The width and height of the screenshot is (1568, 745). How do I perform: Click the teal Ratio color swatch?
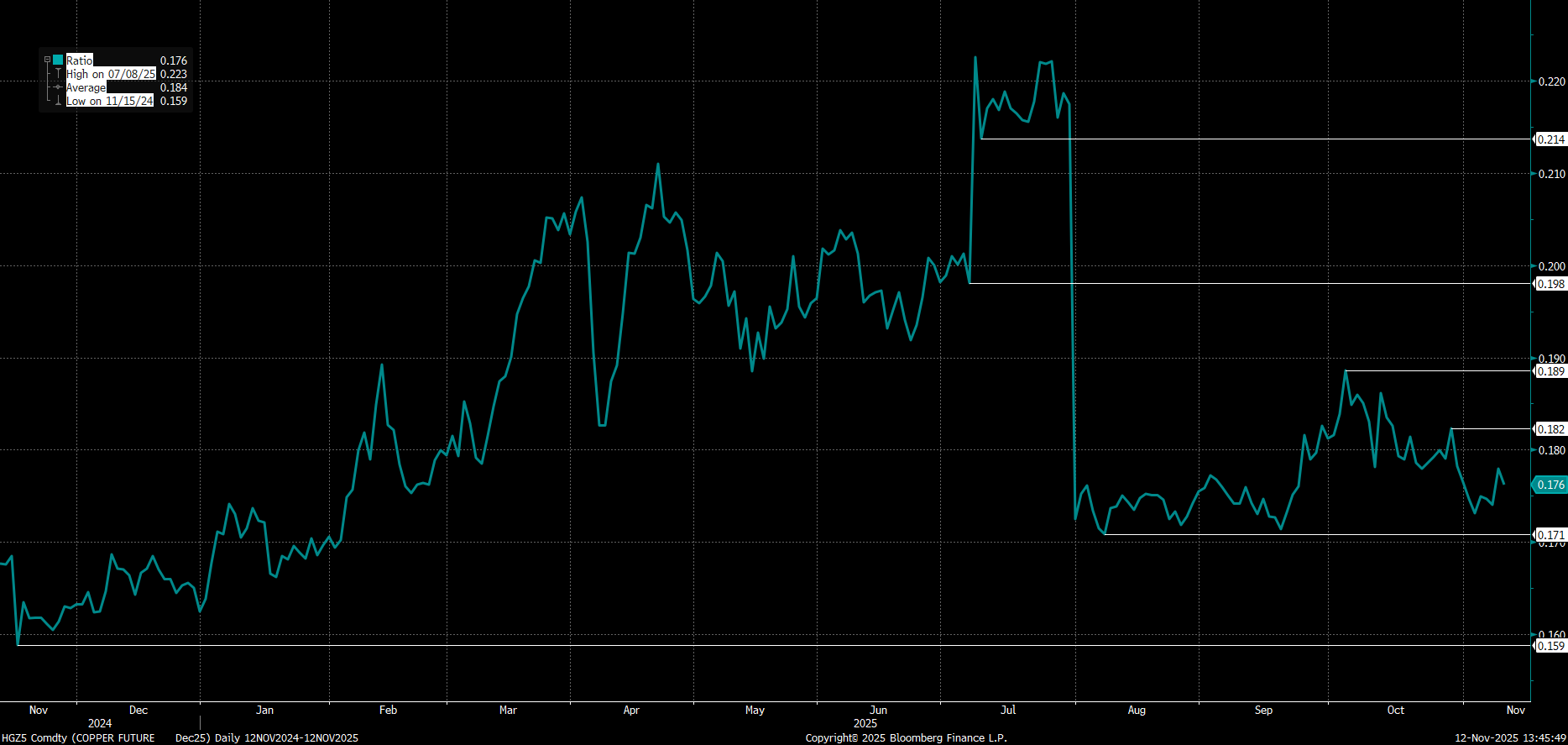point(58,60)
